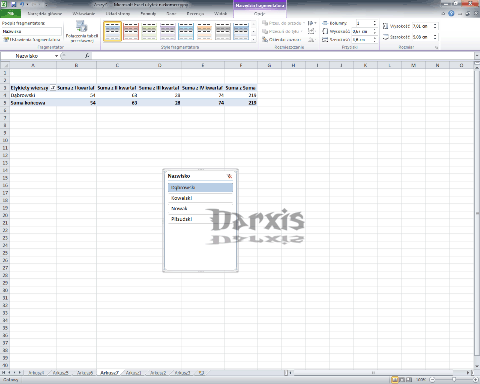Open the Rozmiar group dialog launcher
This screenshot has height=384, width=480.
[x=436, y=48]
